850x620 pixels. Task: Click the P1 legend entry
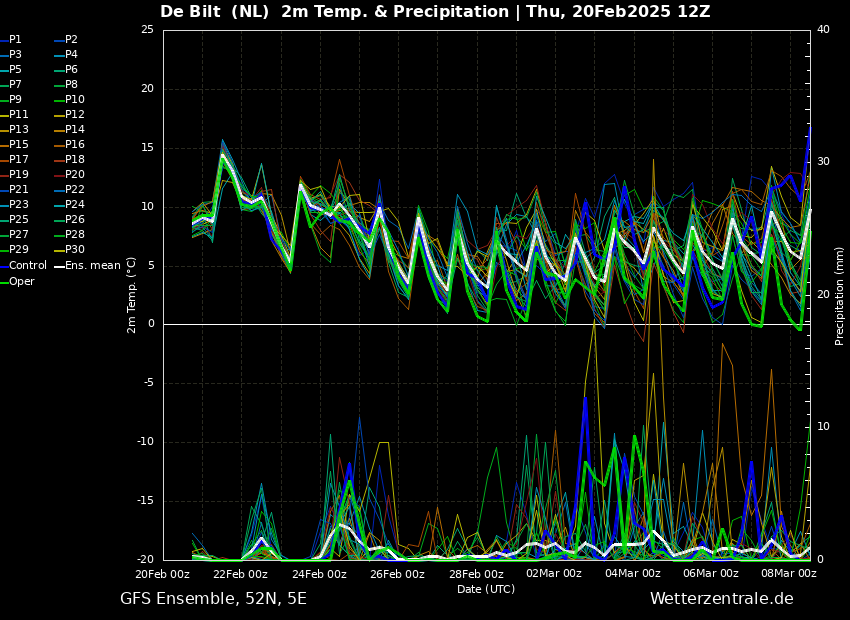tap(11, 40)
